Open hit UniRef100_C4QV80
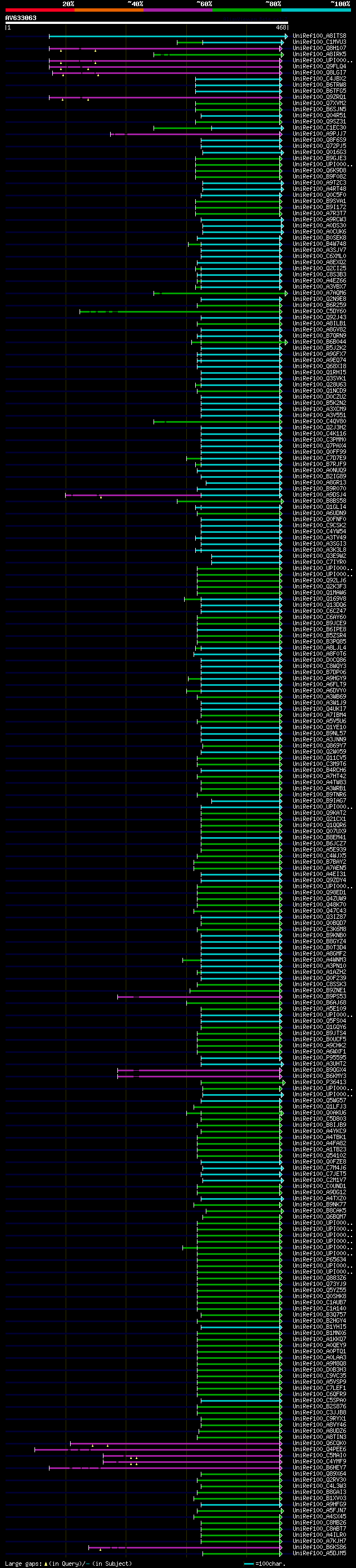This screenshot has height=1568, width=356. [319, 421]
